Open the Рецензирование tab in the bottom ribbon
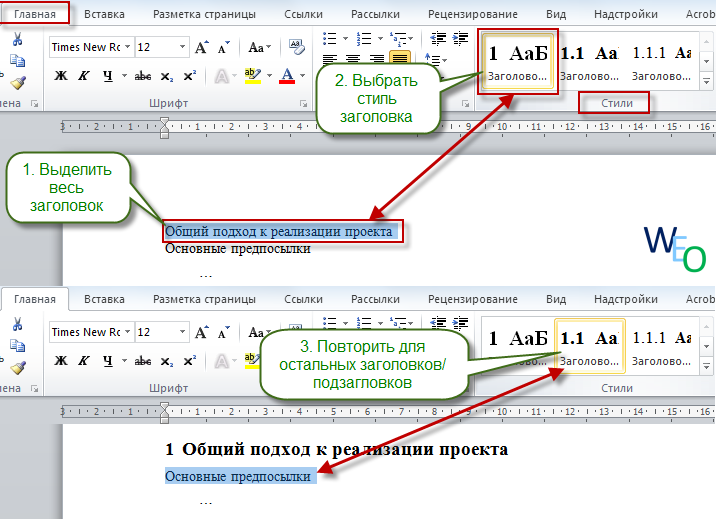Image resolution: width=716 pixels, height=519 pixels. [473, 299]
